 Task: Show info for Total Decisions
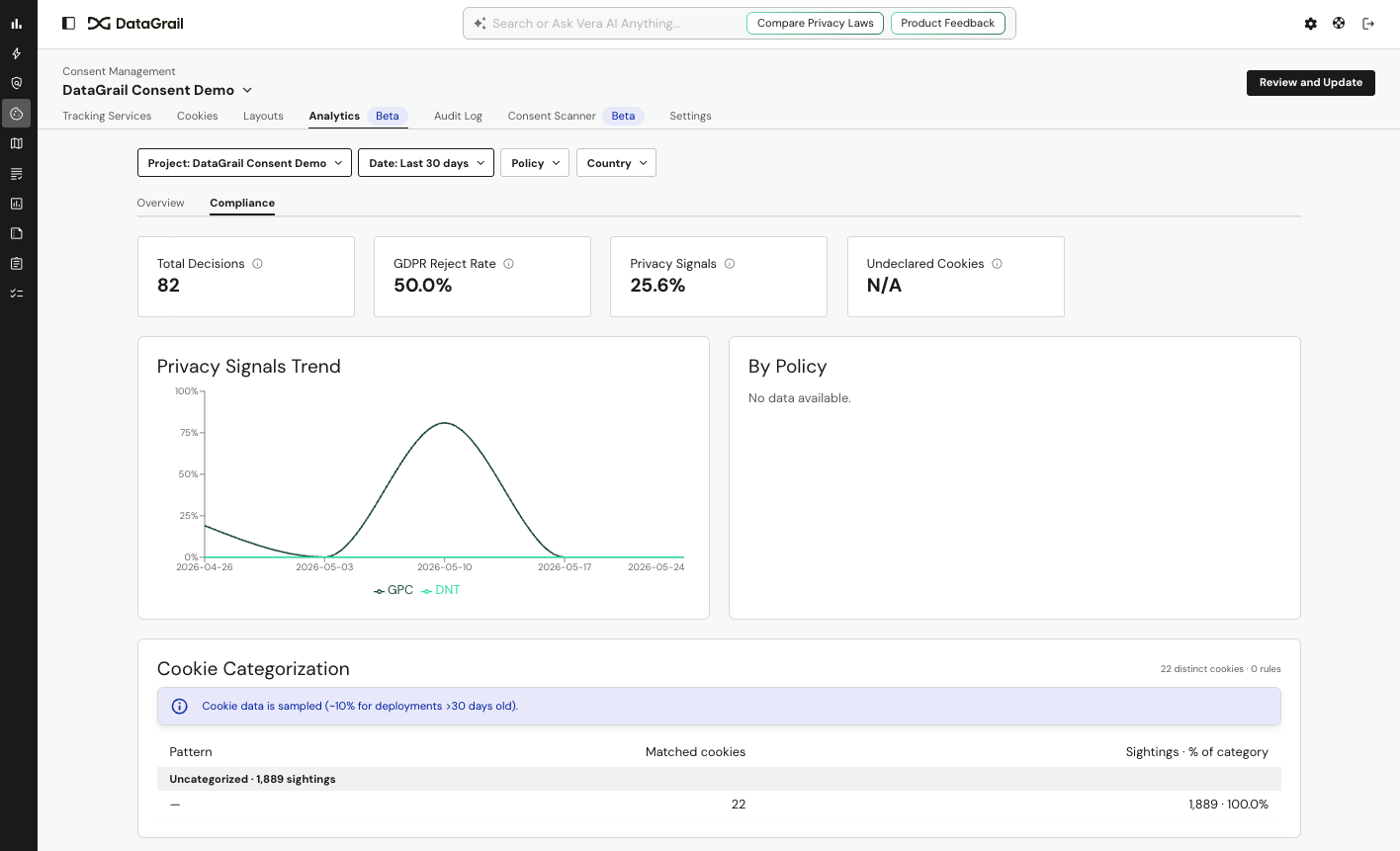pyautogui.click(x=257, y=264)
